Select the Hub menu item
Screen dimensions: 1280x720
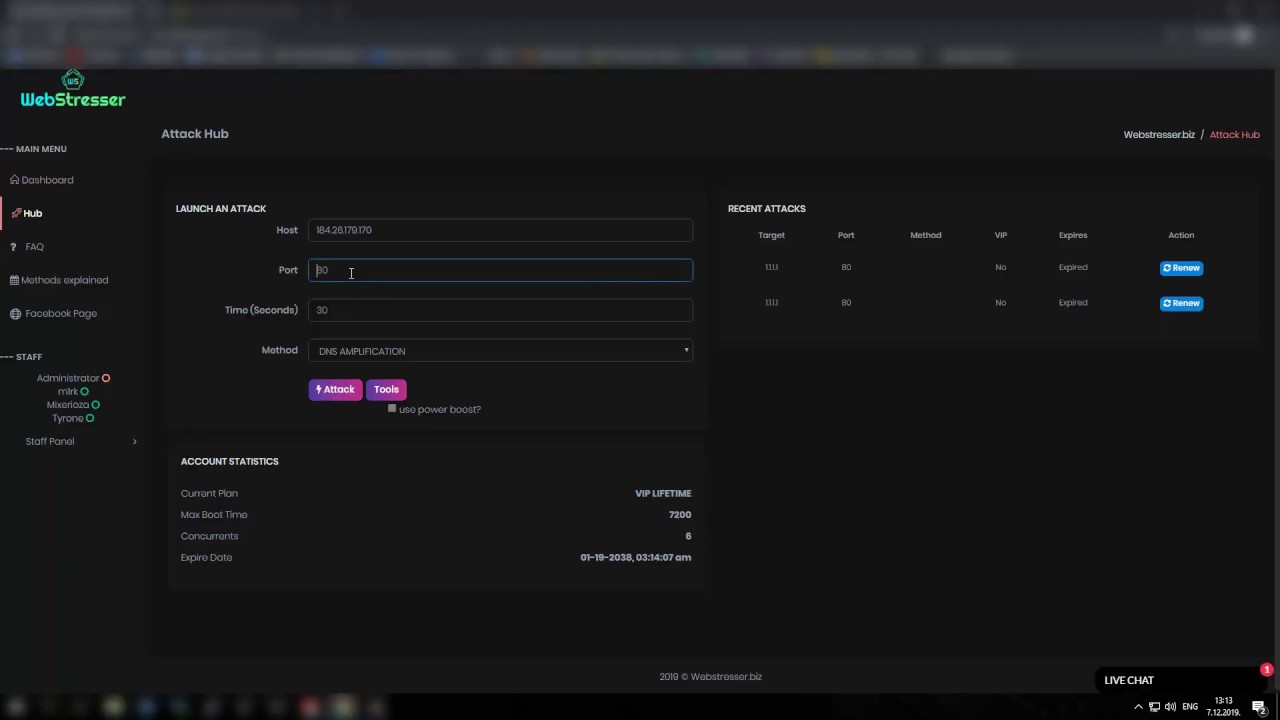[33, 213]
